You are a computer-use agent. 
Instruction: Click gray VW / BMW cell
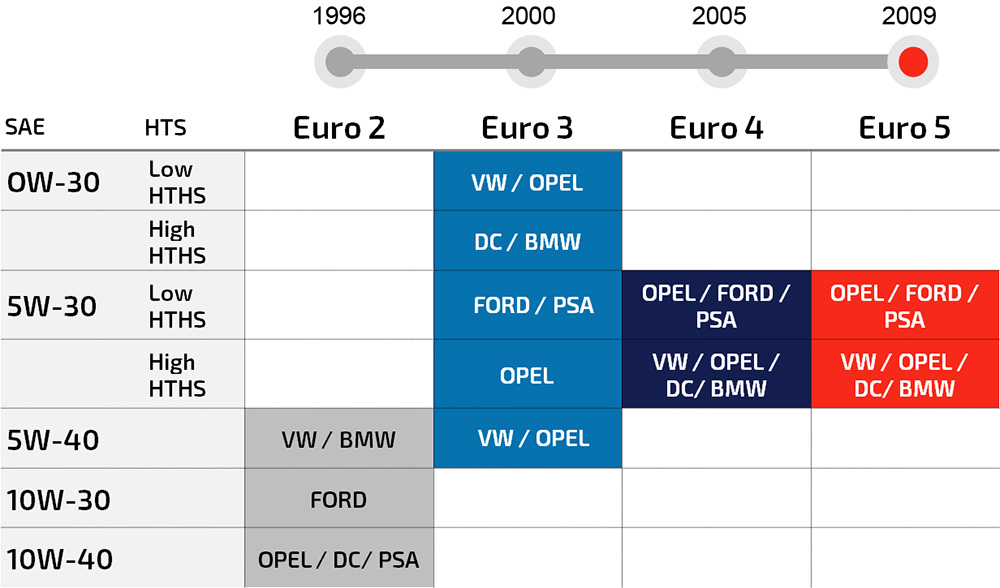coord(339,439)
